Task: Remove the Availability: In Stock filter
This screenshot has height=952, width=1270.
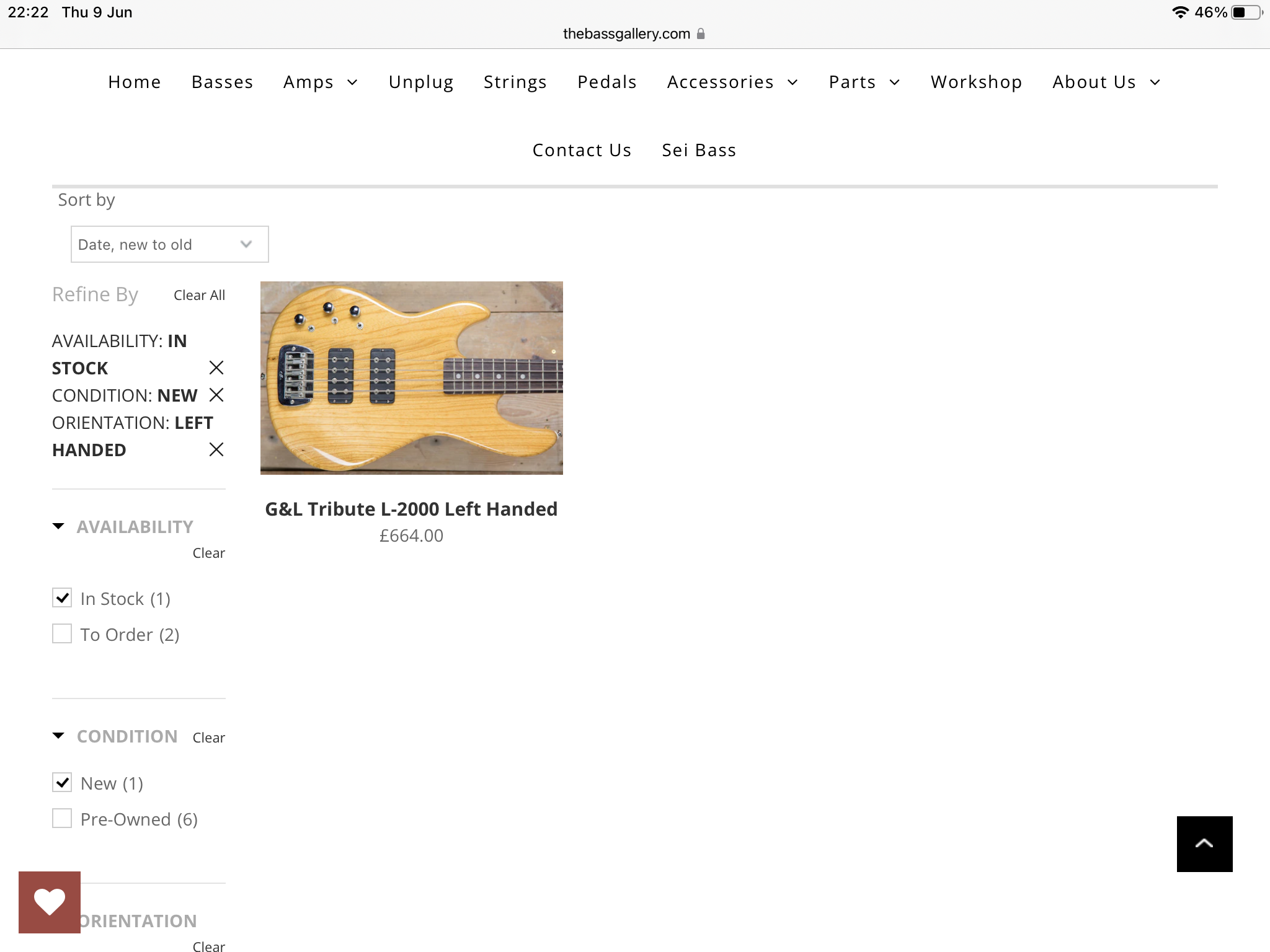Action: click(x=216, y=368)
